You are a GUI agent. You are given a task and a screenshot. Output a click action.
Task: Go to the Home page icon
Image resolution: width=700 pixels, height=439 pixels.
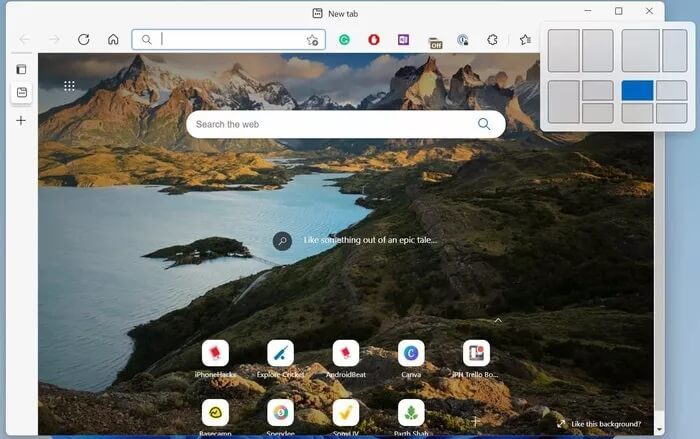pyautogui.click(x=113, y=39)
